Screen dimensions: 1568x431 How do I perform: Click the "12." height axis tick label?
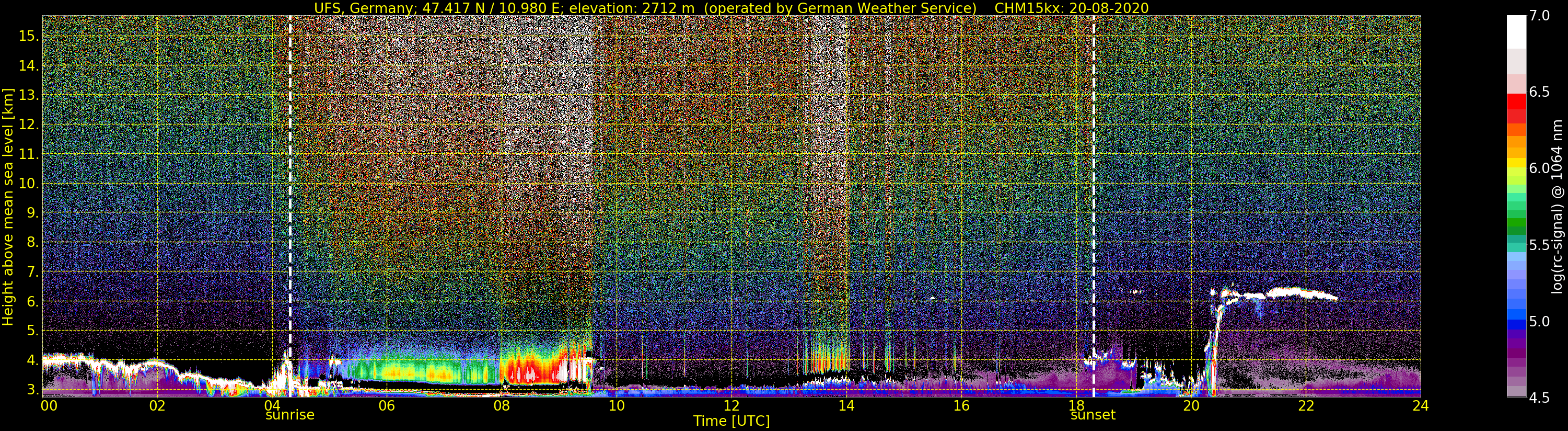29,125
